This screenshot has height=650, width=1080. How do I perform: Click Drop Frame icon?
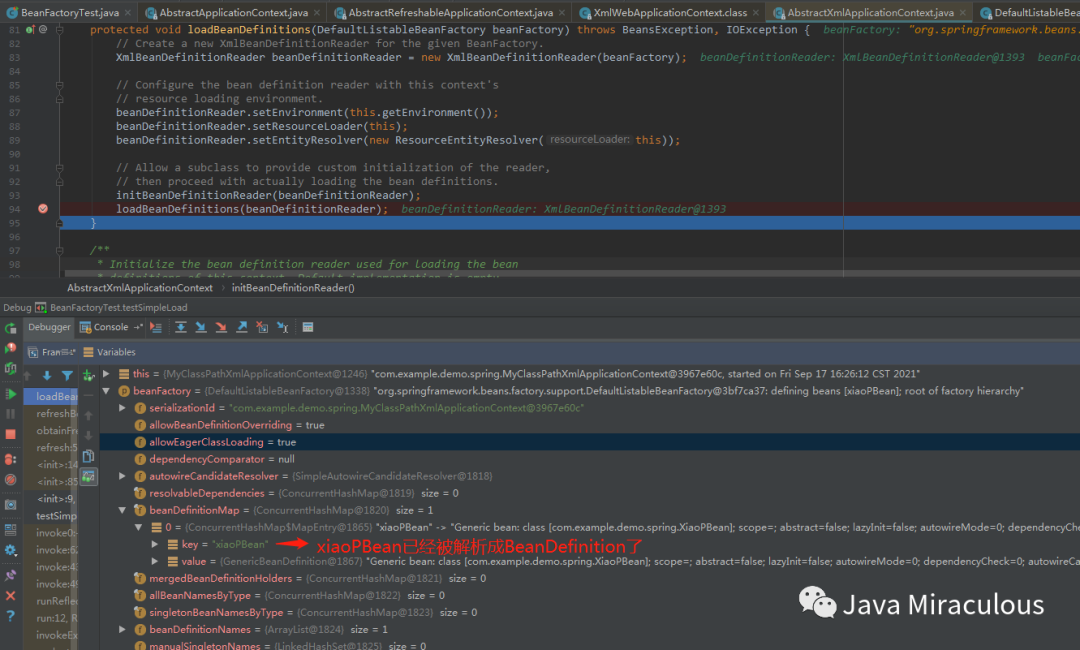[262, 328]
